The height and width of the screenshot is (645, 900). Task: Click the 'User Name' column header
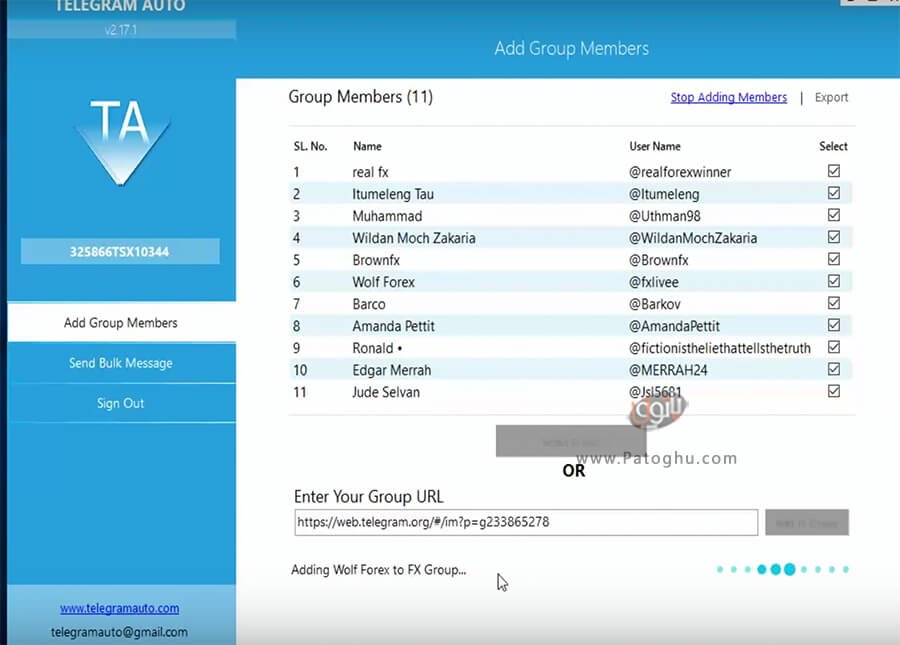(654, 146)
